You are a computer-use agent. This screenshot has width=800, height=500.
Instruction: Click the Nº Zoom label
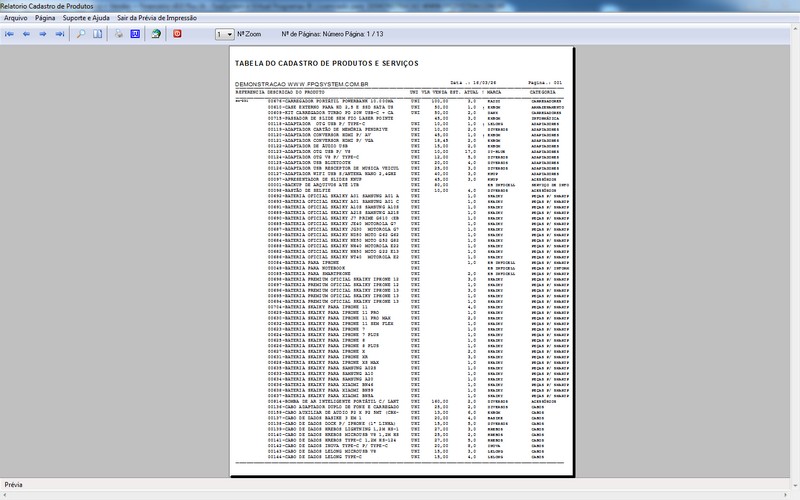tap(250, 34)
